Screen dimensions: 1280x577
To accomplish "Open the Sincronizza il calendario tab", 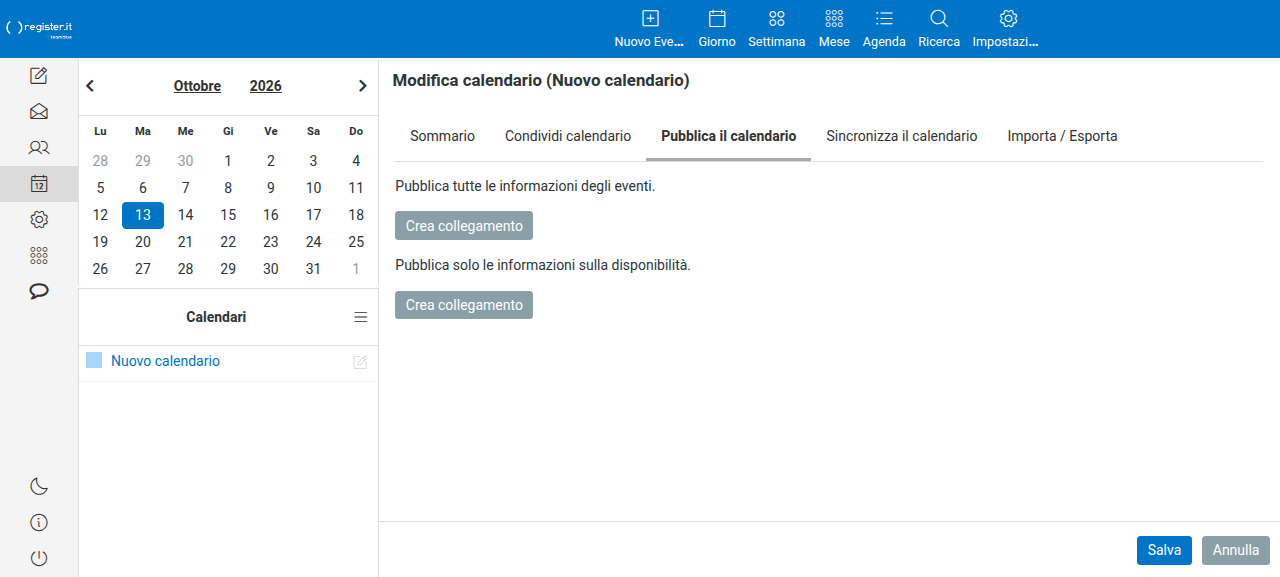I will [902, 136].
